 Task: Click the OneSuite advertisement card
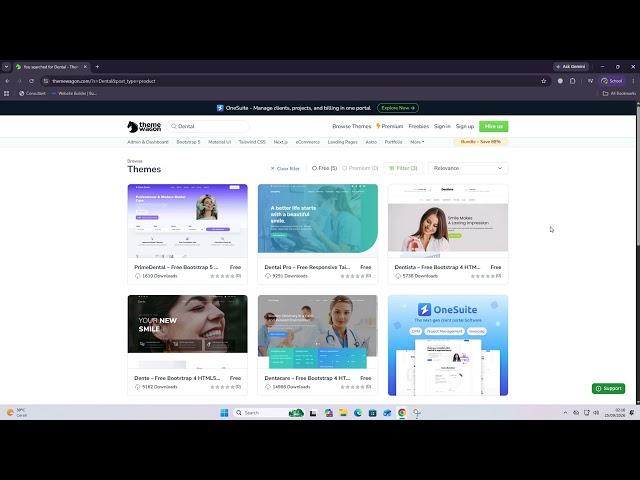point(448,345)
